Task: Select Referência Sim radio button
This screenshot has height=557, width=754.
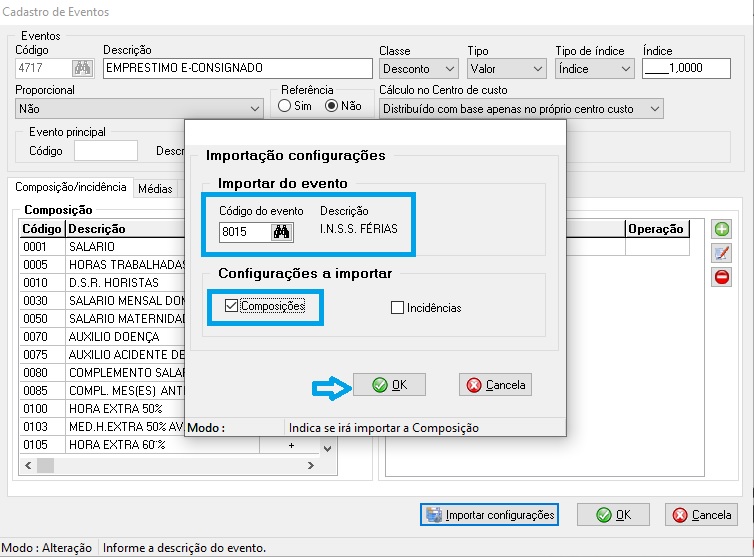Action: (x=285, y=106)
